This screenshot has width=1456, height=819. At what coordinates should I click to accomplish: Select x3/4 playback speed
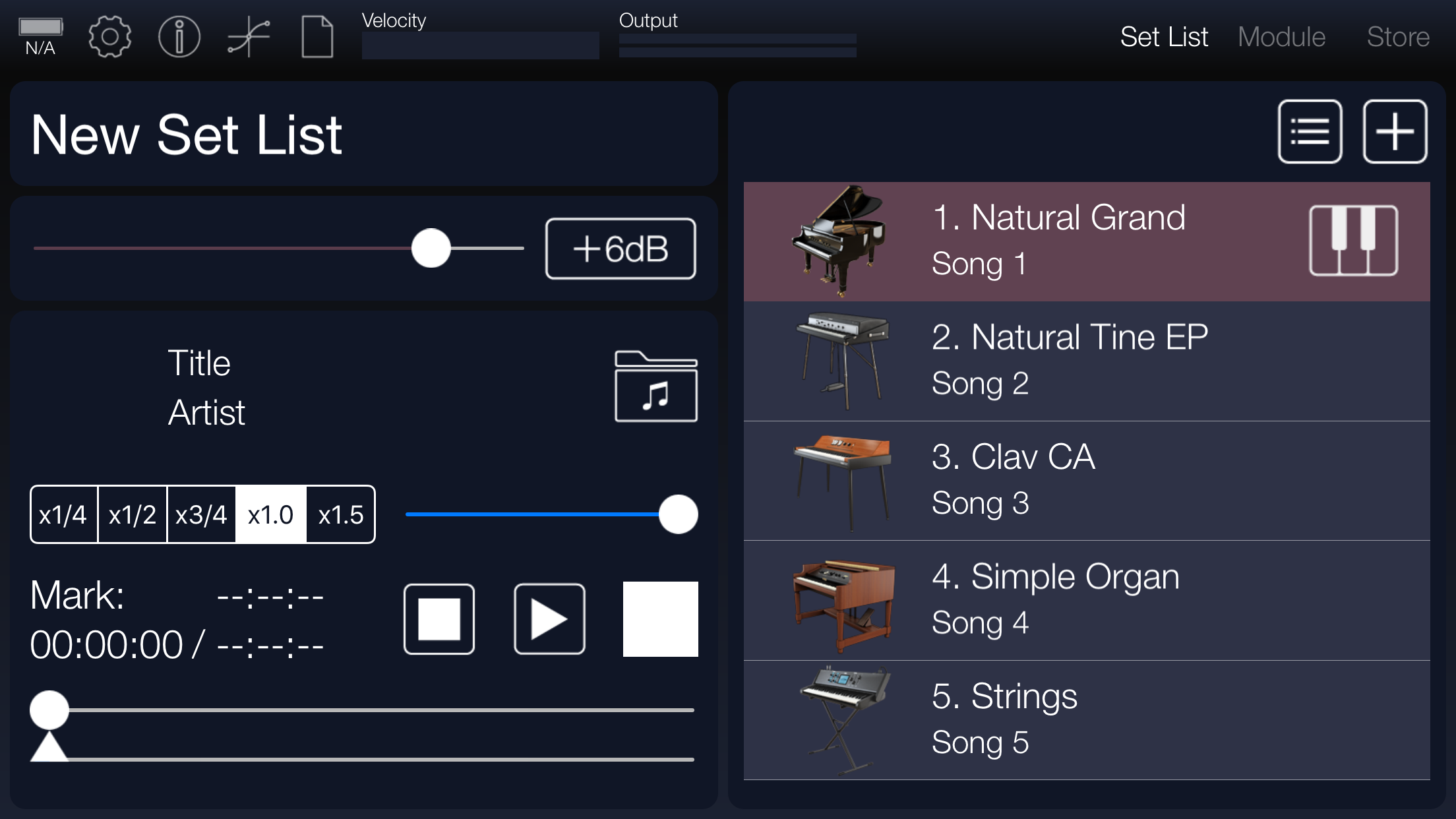click(x=201, y=515)
